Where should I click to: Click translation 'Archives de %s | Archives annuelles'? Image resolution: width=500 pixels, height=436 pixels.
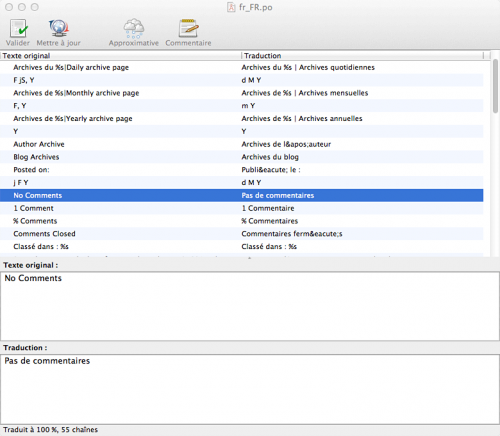(x=302, y=118)
